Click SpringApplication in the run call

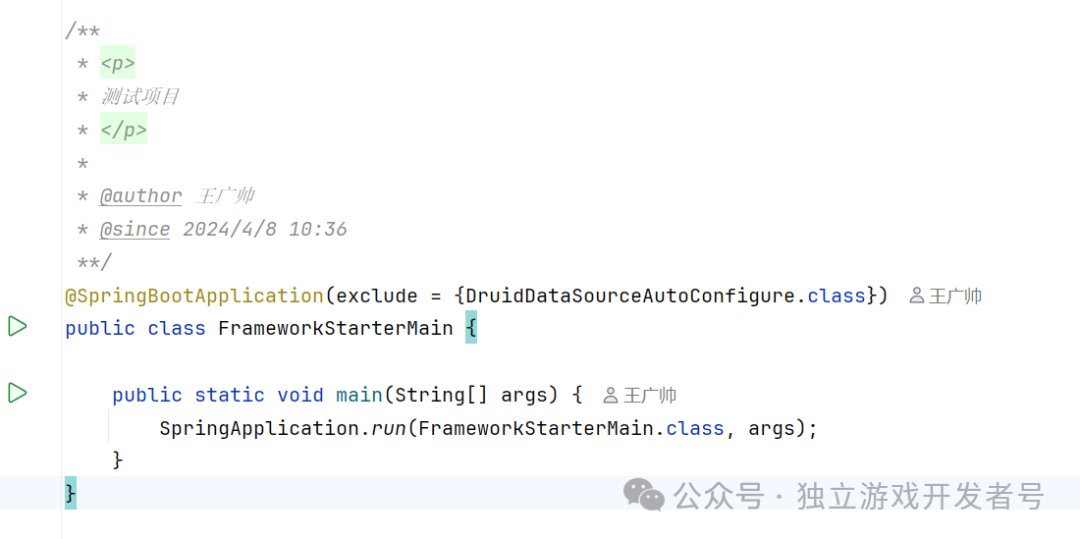[x=259, y=428]
